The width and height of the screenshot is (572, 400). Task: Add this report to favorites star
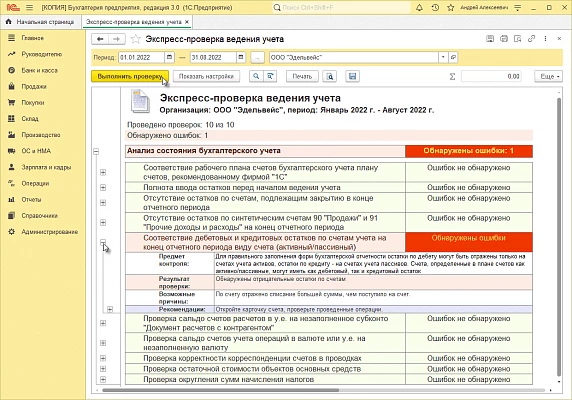[x=135, y=39]
